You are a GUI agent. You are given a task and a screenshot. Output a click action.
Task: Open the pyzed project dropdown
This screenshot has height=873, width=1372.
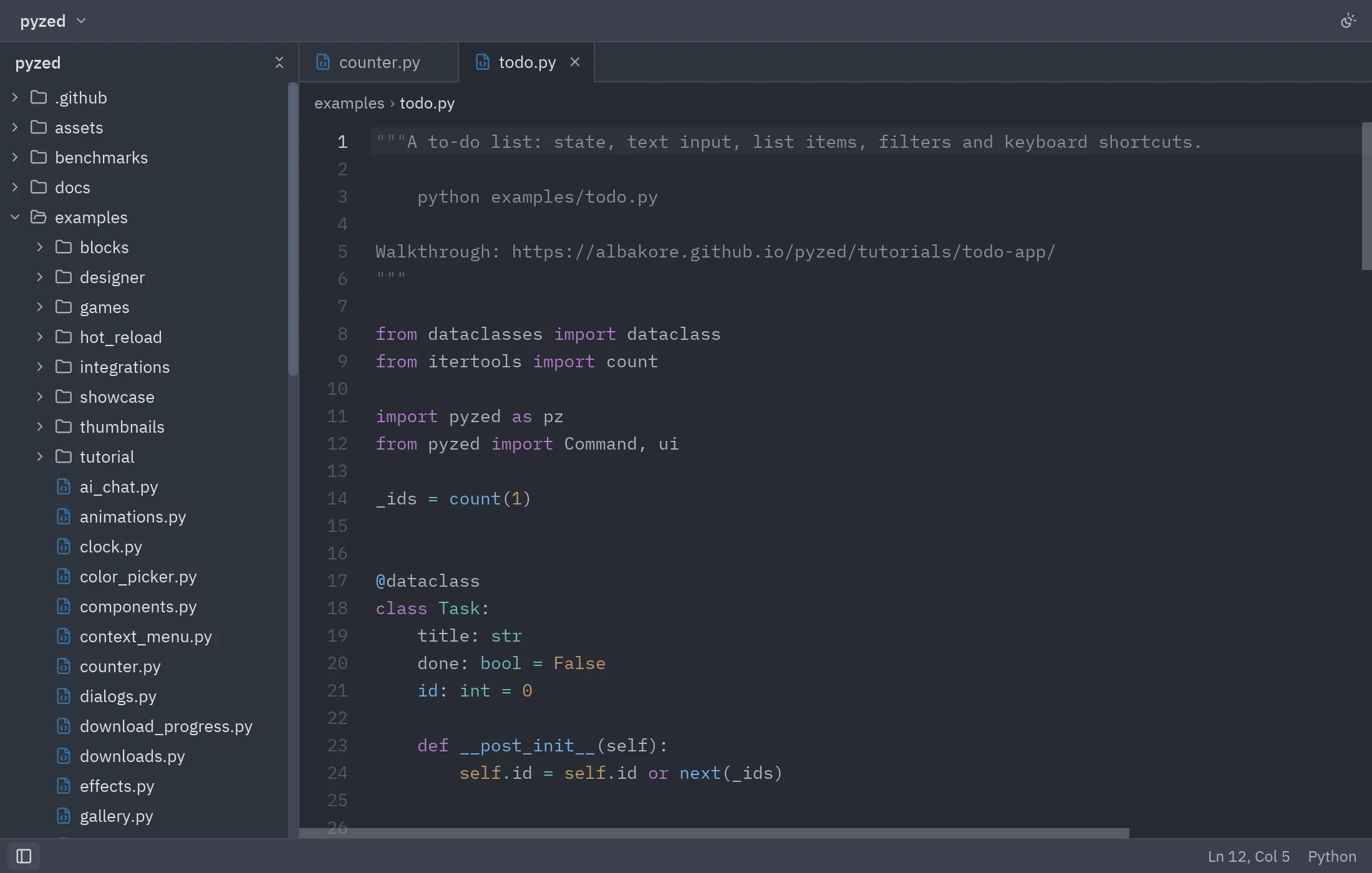(53, 21)
